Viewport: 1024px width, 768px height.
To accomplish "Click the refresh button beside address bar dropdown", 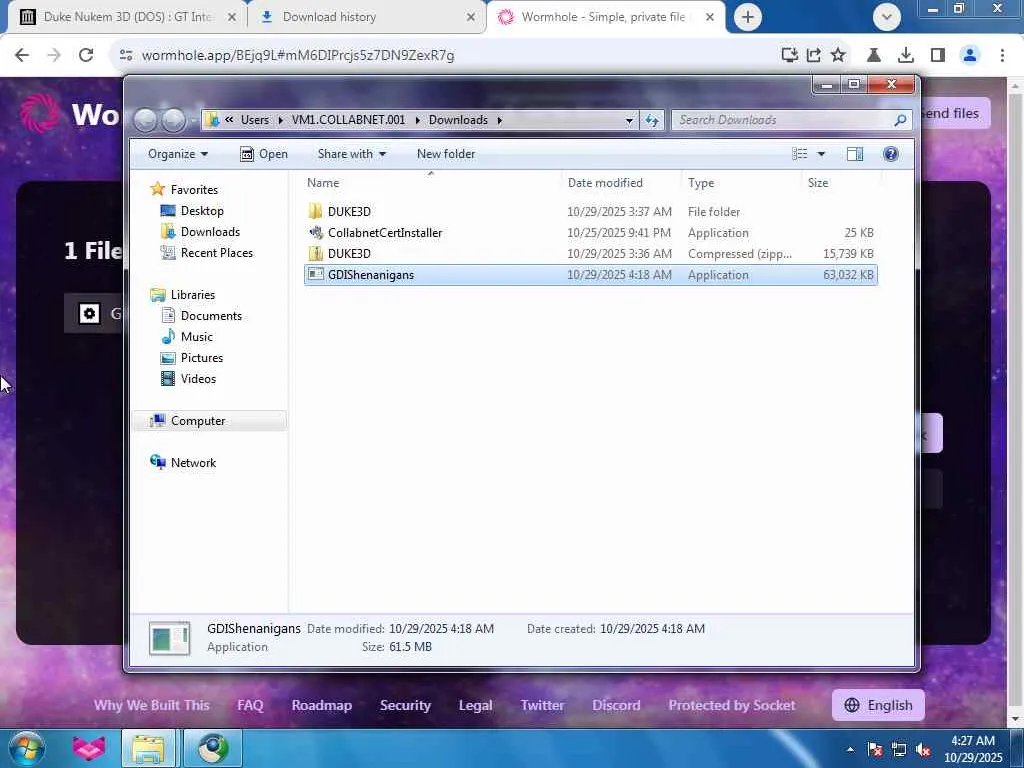I will pyautogui.click(x=652, y=120).
